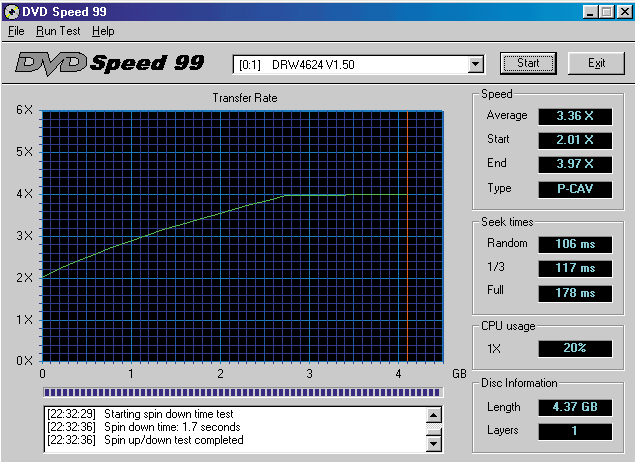This screenshot has height=462, width=635.
Task: Click the 1/3 seek time 117 ms
Action: coord(575,268)
